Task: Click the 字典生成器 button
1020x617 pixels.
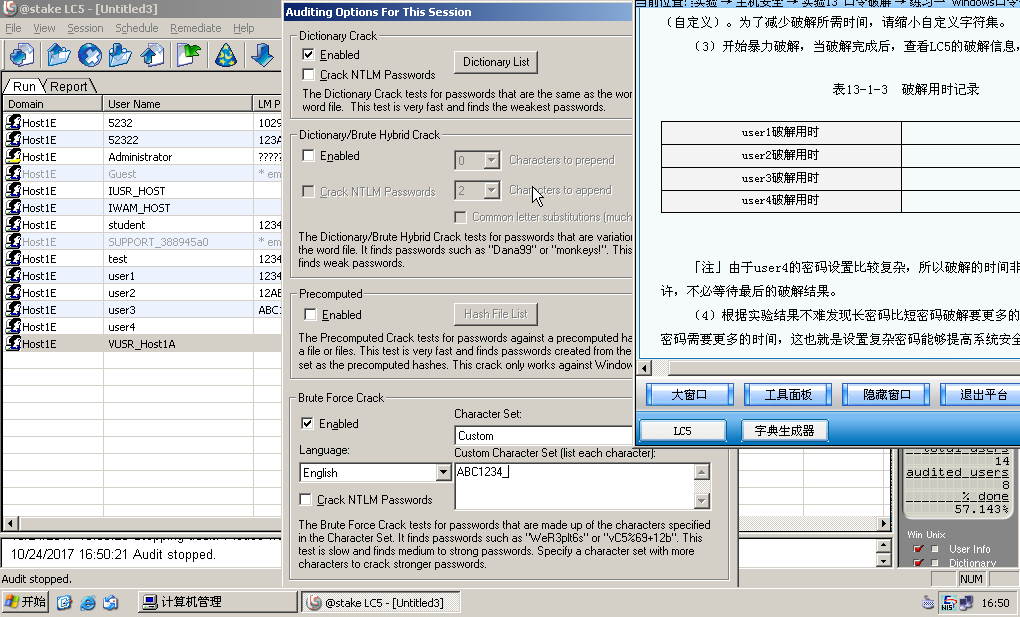Action: click(785, 430)
